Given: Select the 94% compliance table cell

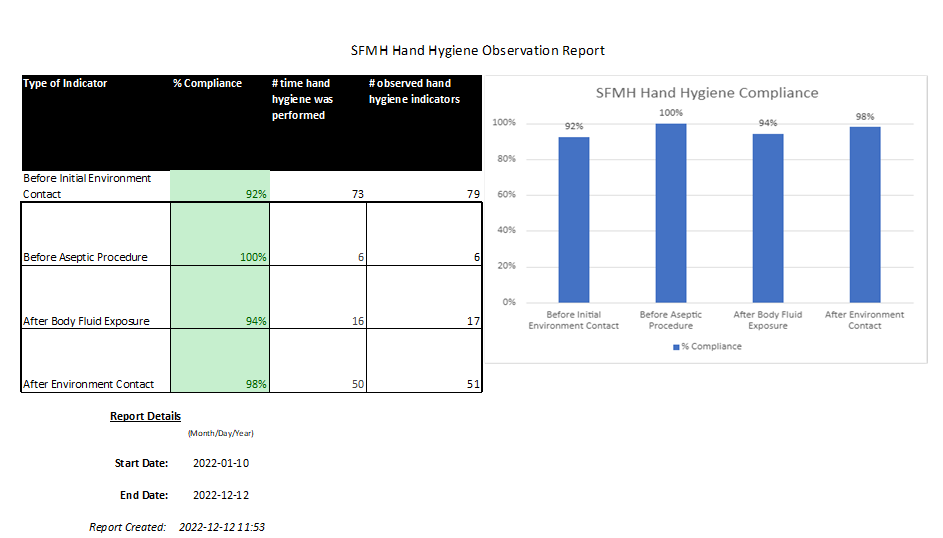Looking at the screenshot, I should (x=220, y=297).
